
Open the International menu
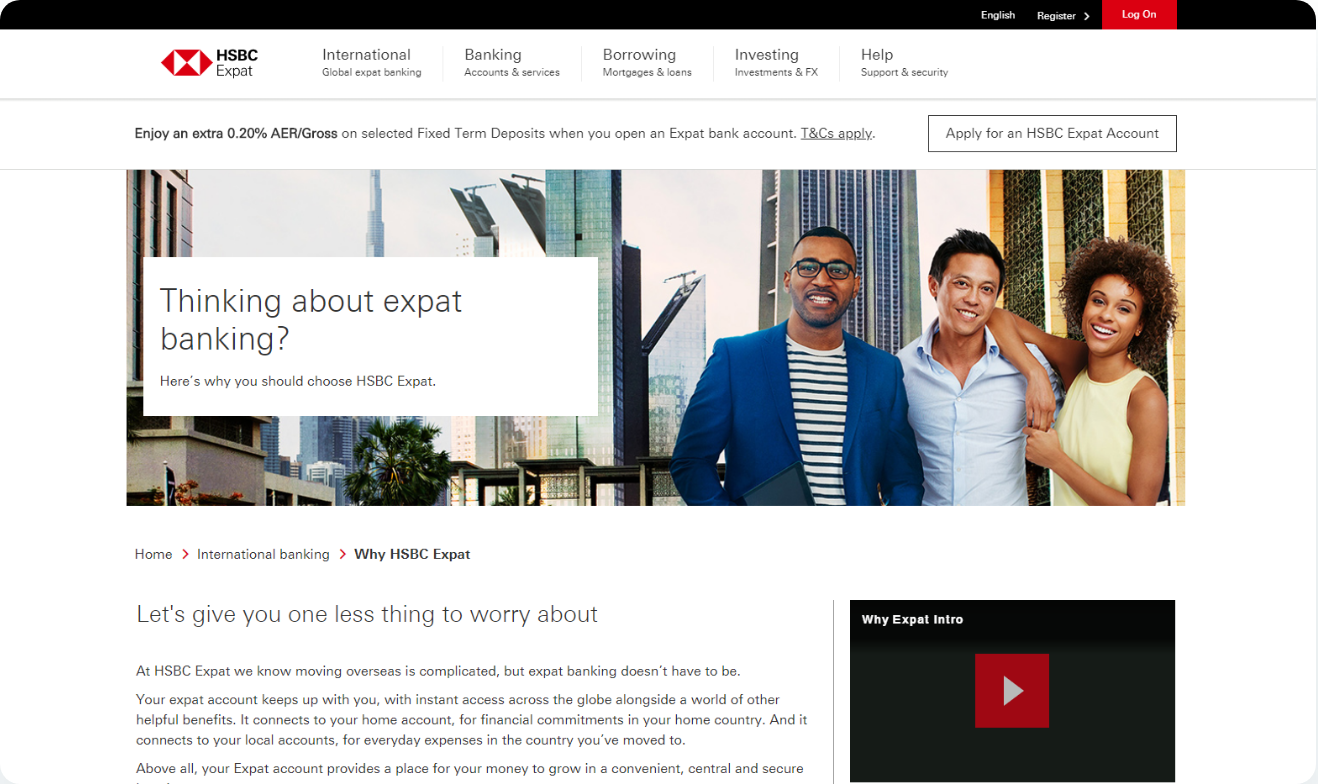(x=371, y=63)
